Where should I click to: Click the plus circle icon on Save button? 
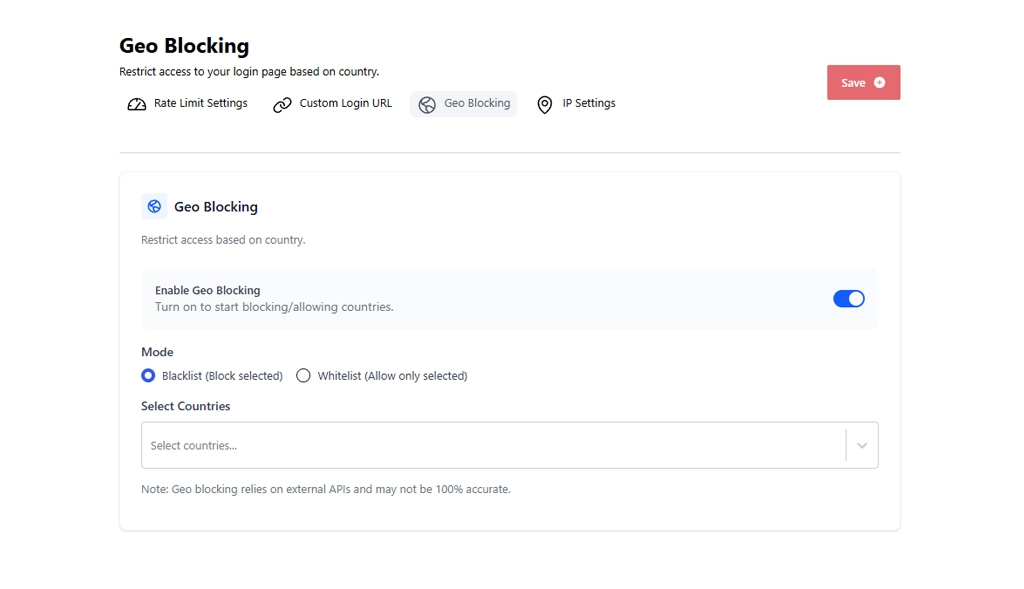pyautogui.click(x=880, y=82)
